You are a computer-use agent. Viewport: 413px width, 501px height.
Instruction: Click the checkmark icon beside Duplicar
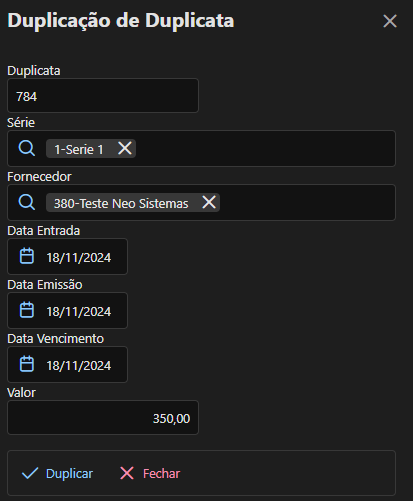30,473
